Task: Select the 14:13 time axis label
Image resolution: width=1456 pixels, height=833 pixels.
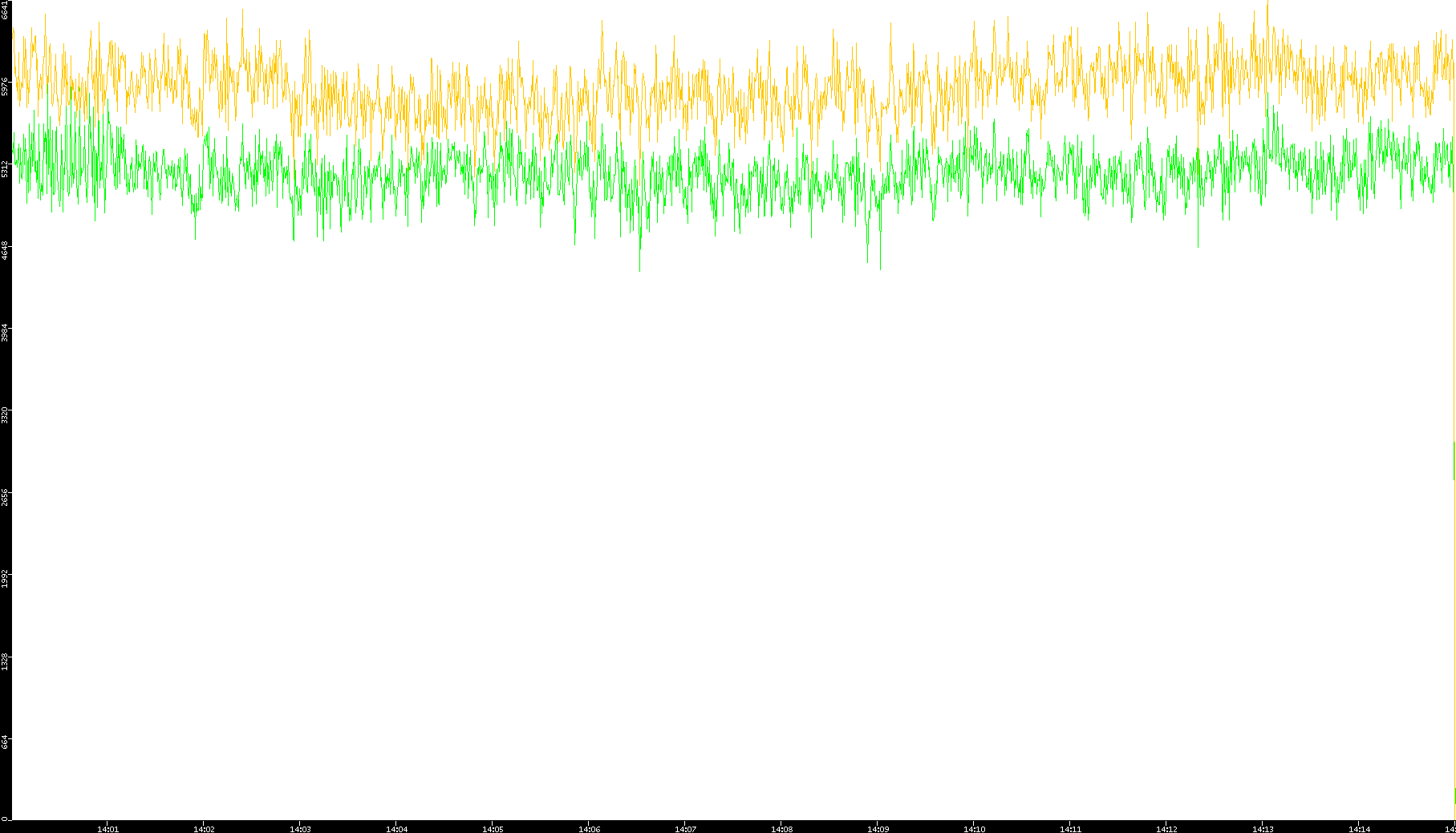Action: (1263, 829)
